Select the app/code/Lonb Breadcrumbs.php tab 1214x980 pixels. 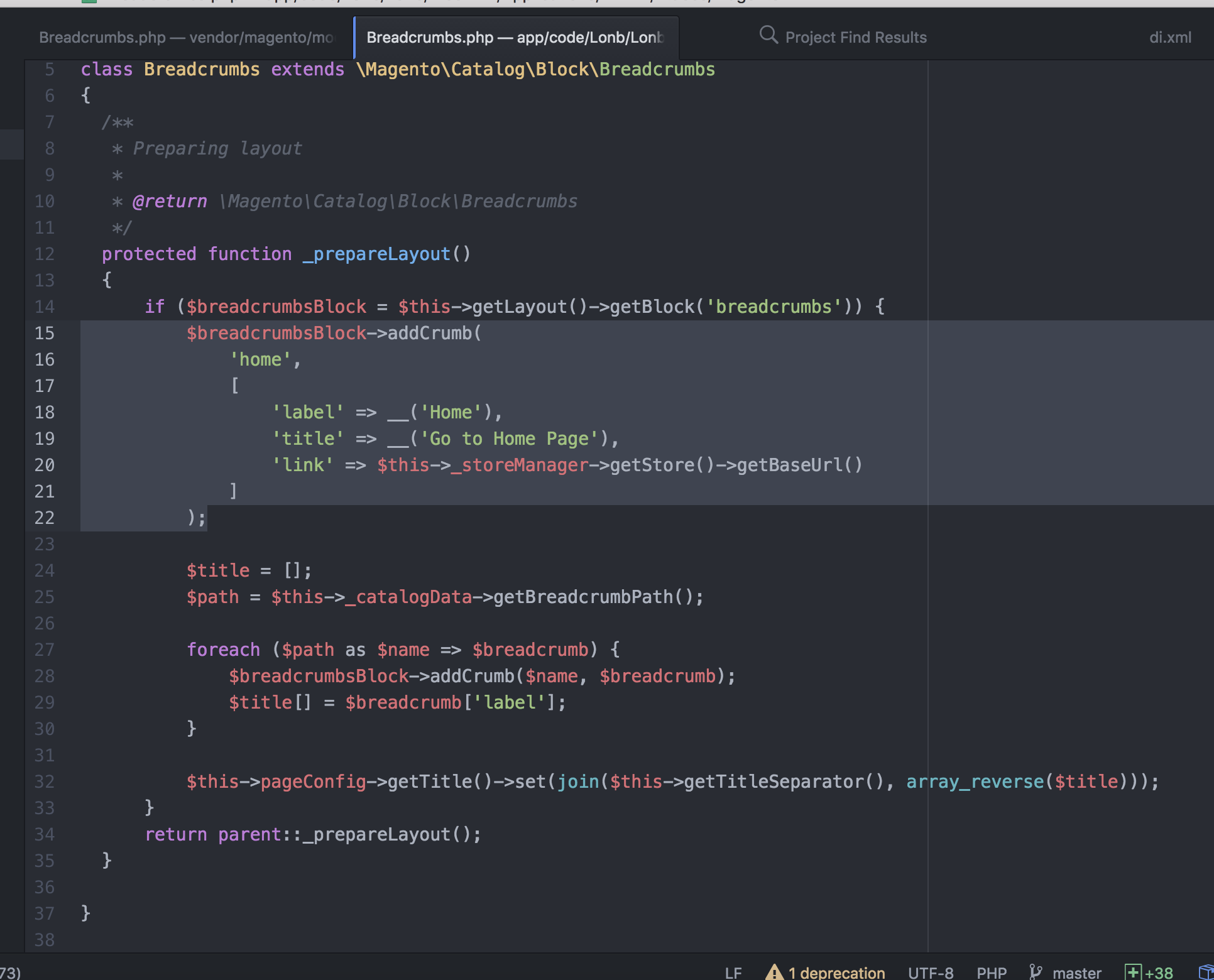pos(515,37)
